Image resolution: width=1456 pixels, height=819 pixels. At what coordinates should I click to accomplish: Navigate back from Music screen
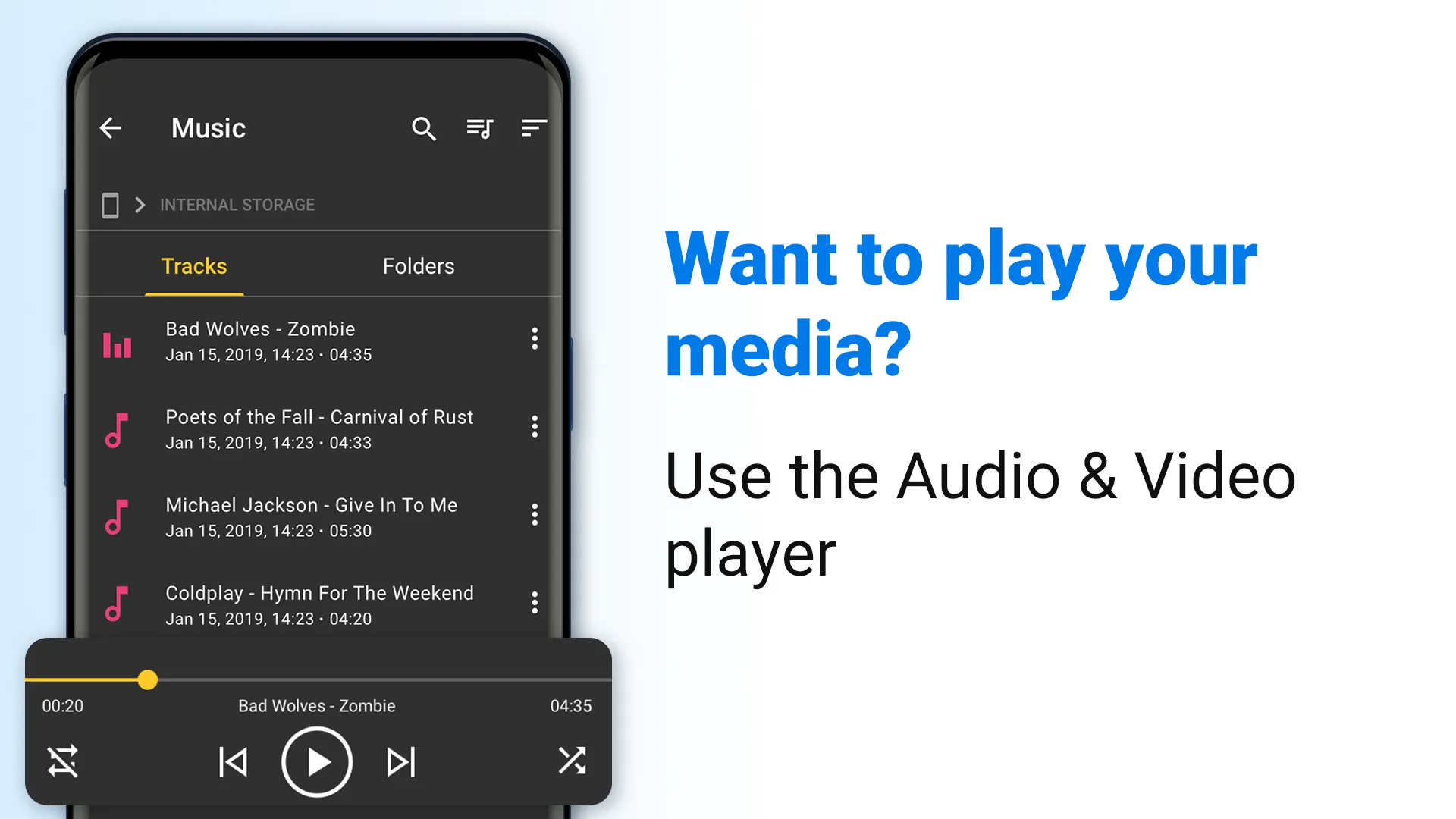coord(110,127)
